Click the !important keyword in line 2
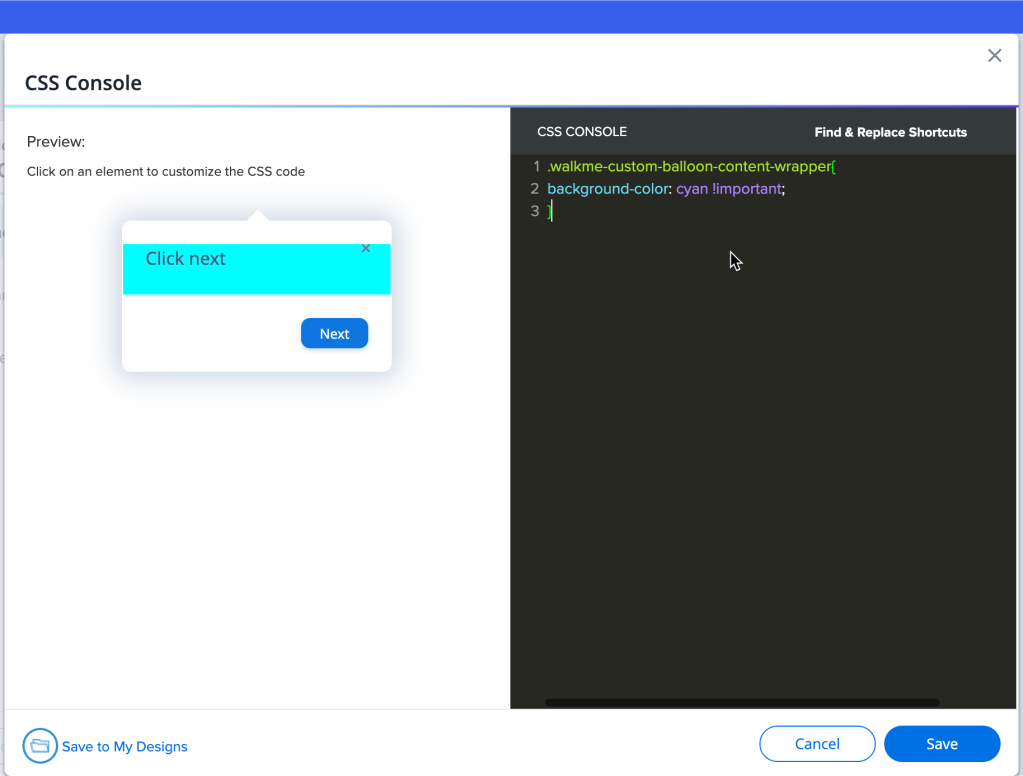Screen dimensions: 1023x776 748,189
